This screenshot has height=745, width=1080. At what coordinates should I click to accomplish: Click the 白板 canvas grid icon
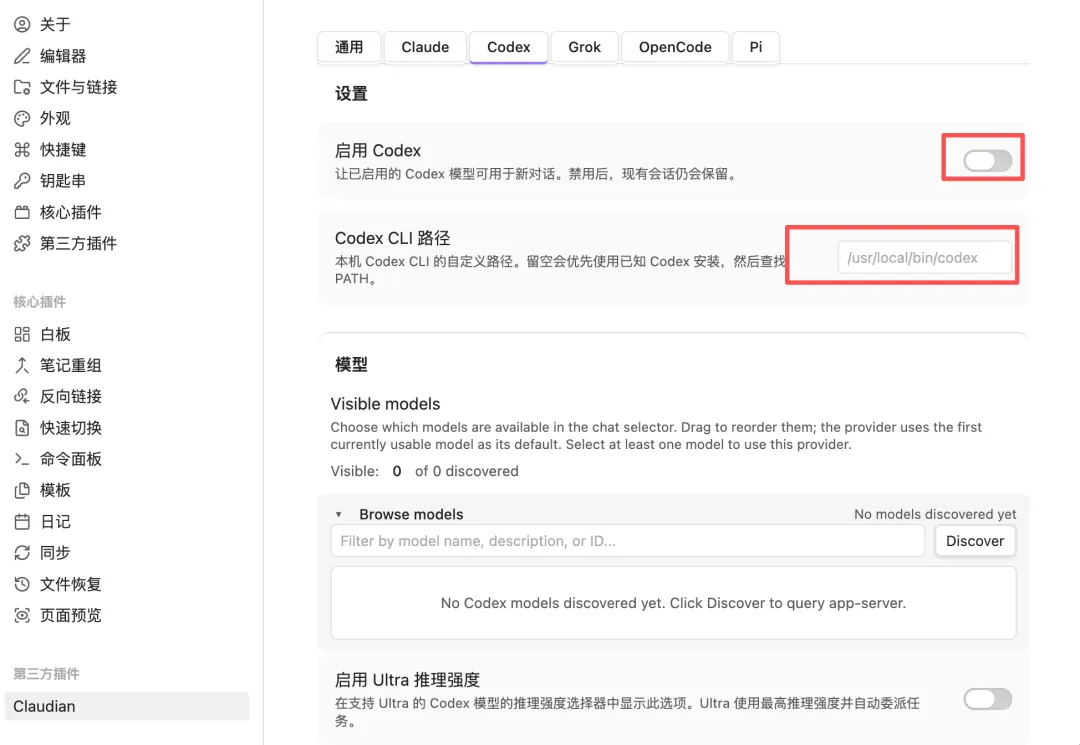point(22,335)
